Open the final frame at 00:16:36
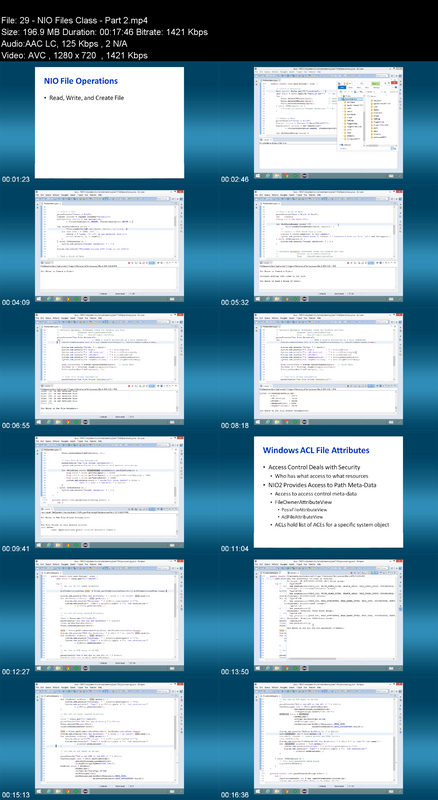 [329, 738]
